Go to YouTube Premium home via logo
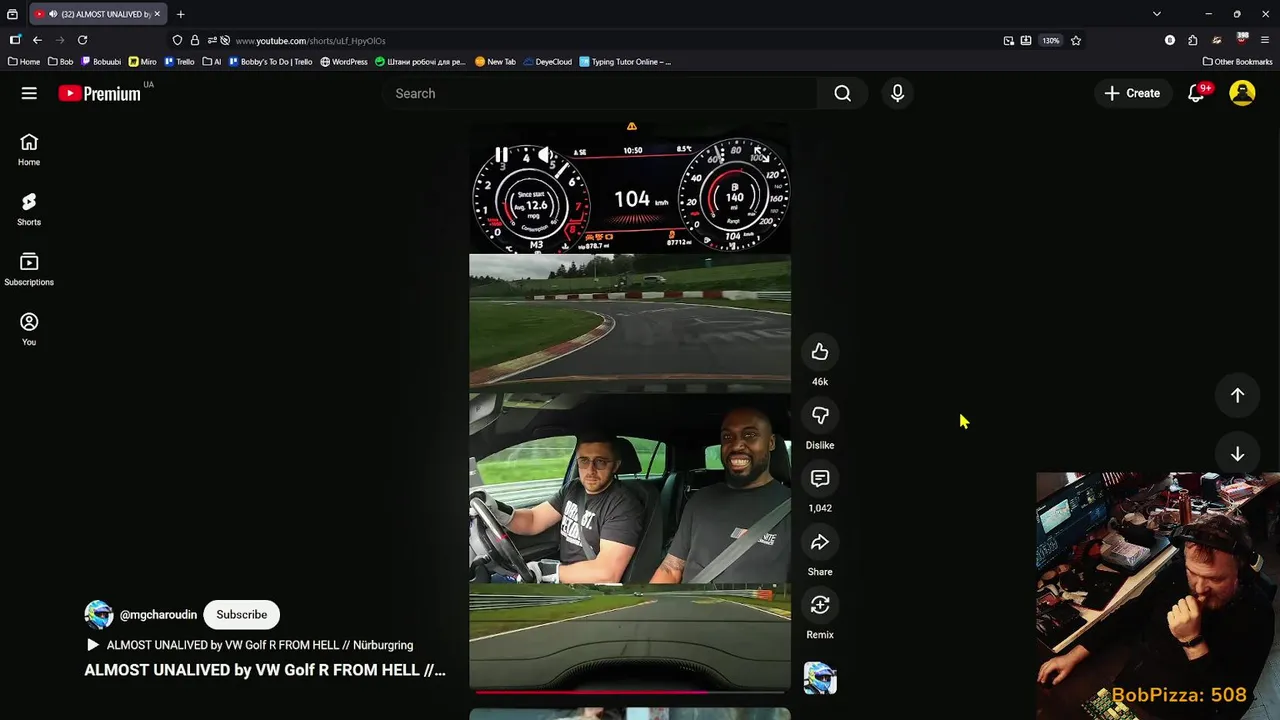 pos(99,93)
